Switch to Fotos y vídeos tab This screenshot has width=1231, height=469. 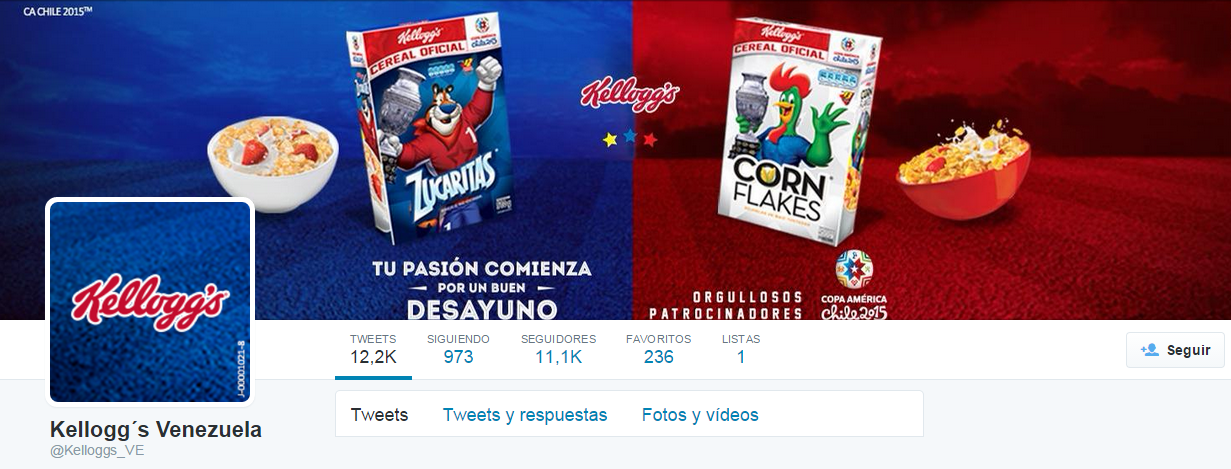(x=700, y=415)
